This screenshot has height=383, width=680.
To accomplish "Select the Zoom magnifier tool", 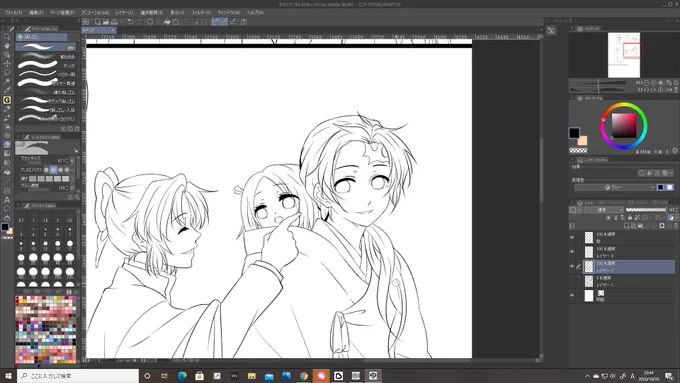I will point(7,37).
